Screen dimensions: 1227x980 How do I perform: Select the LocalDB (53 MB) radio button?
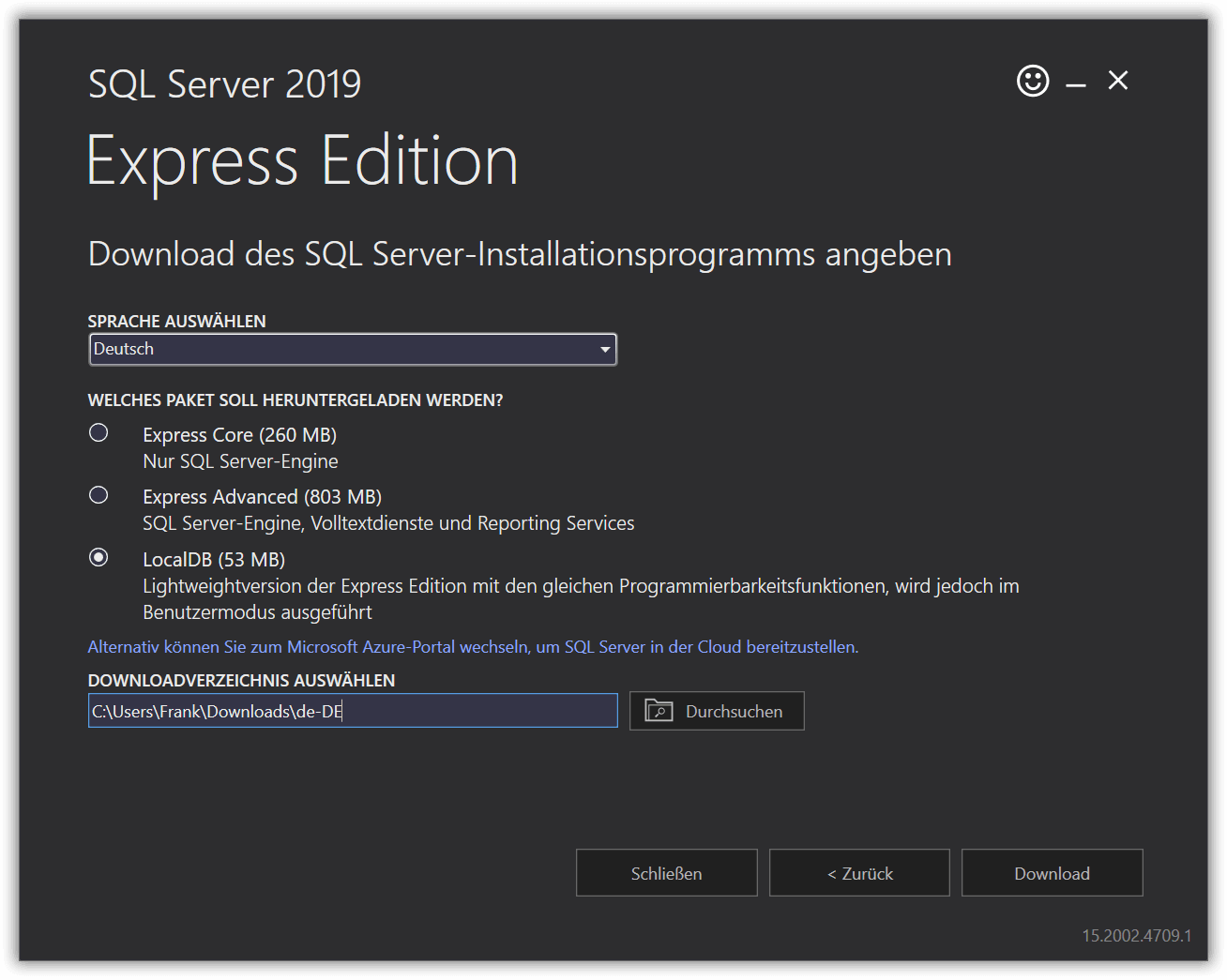click(98, 557)
